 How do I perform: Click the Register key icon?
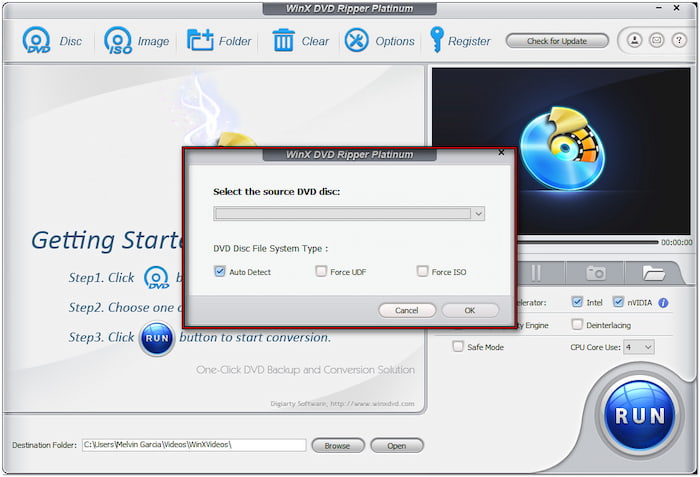click(x=437, y=40)
